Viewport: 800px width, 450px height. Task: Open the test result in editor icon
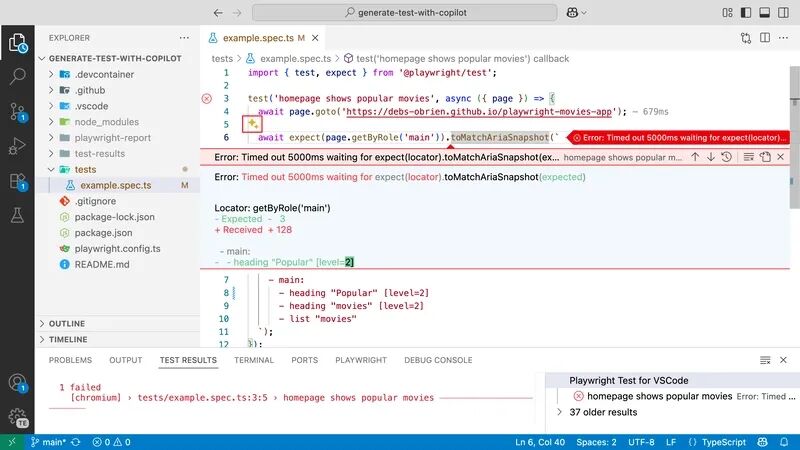[x=765, y=157]
